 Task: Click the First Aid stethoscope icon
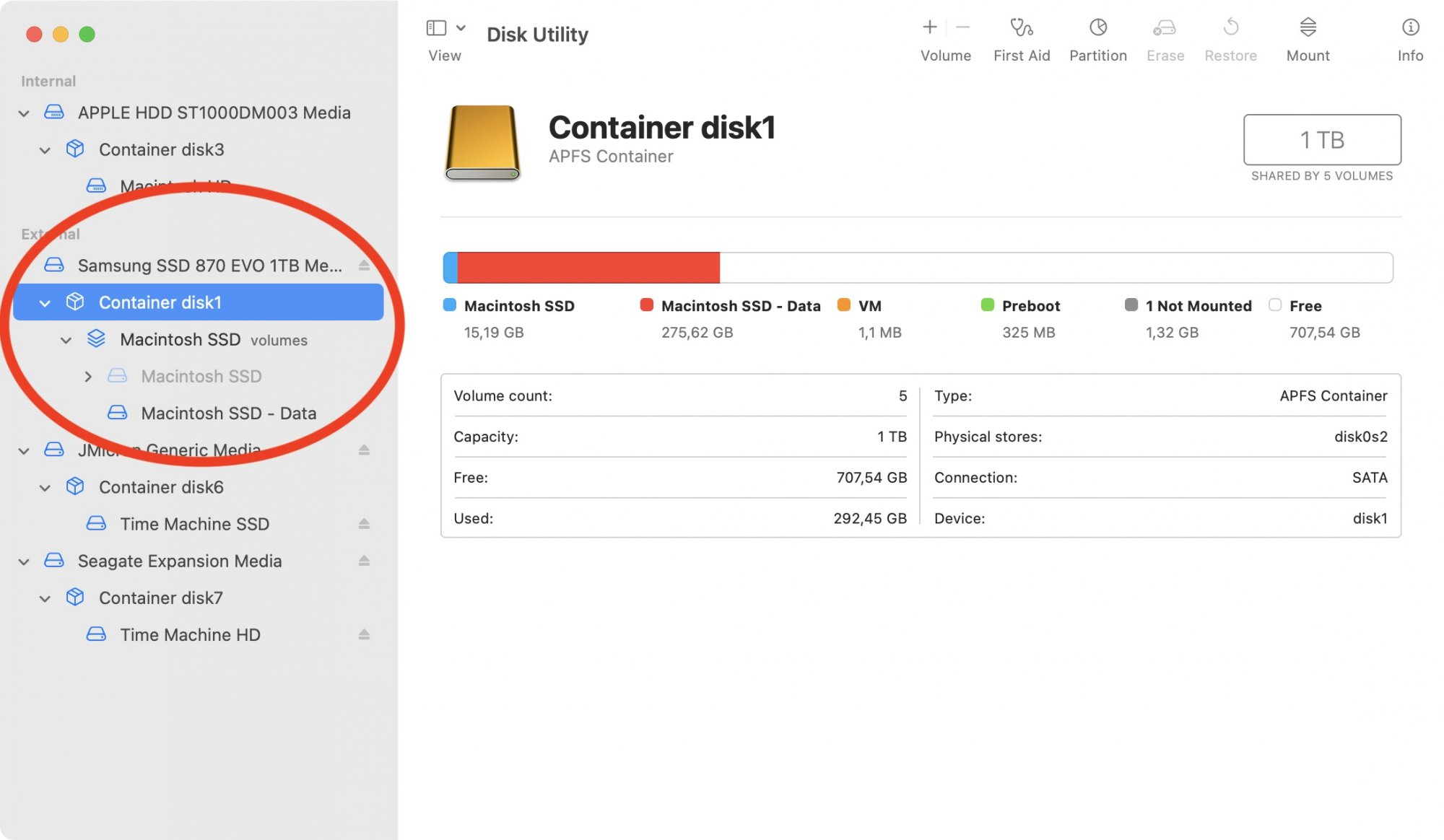click(1021, 28)
